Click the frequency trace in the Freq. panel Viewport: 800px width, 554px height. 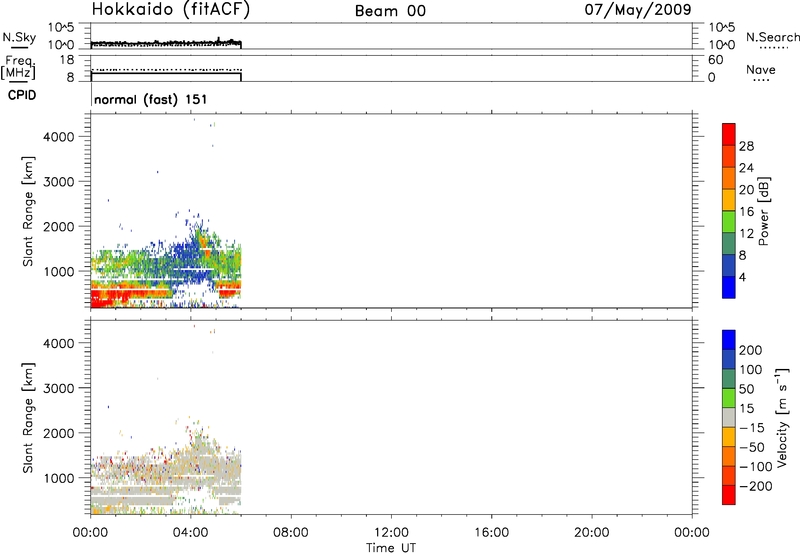(166, 73)
